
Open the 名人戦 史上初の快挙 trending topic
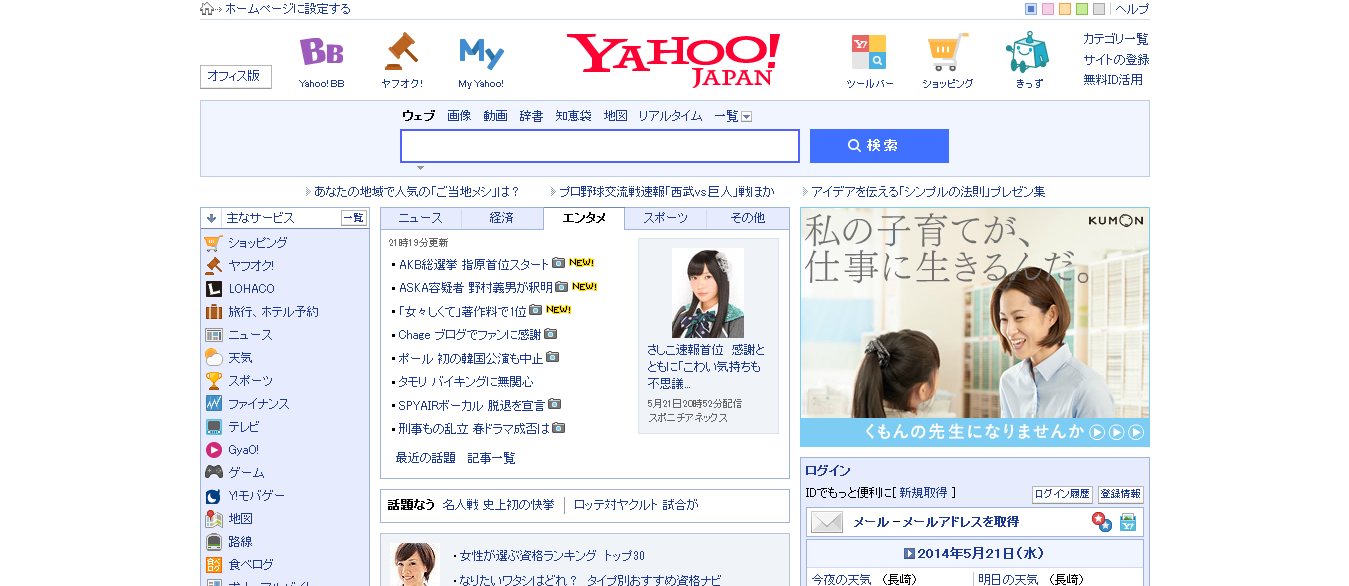point(498,505)
